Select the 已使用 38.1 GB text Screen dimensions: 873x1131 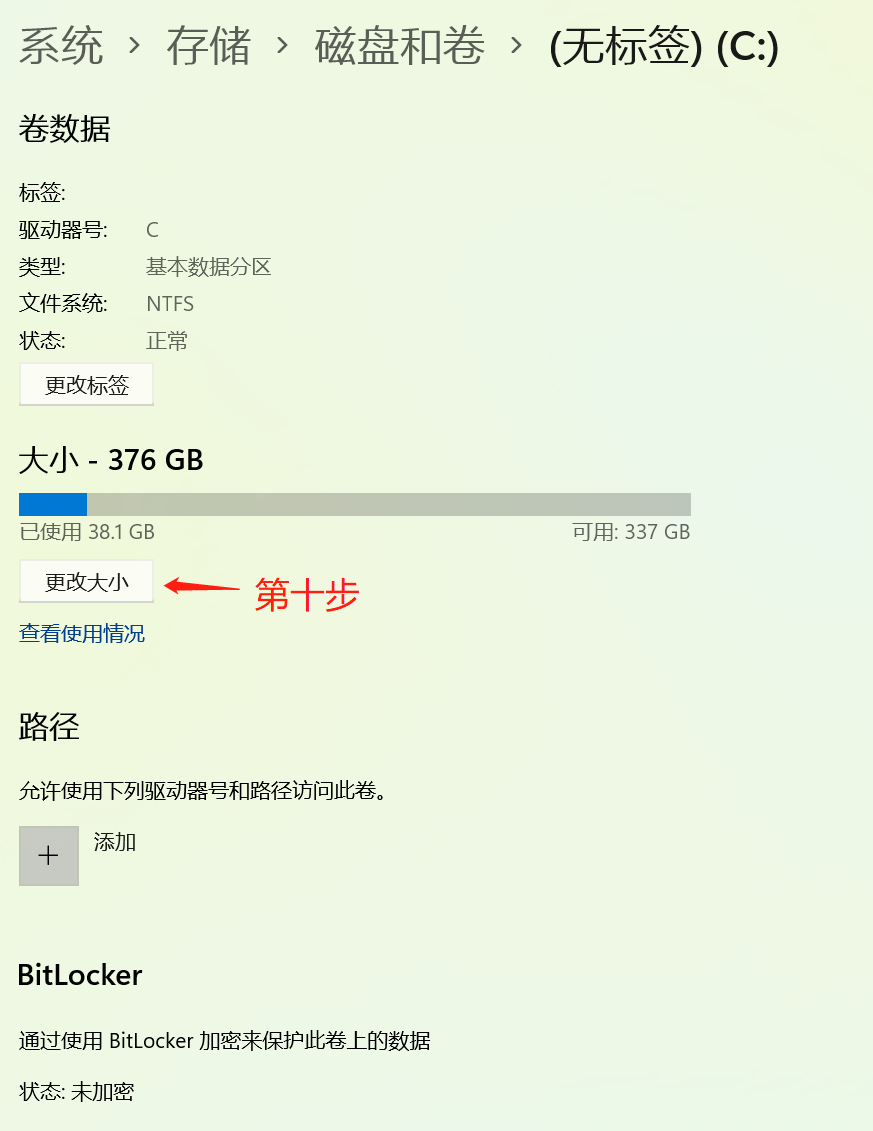[87, 532]
